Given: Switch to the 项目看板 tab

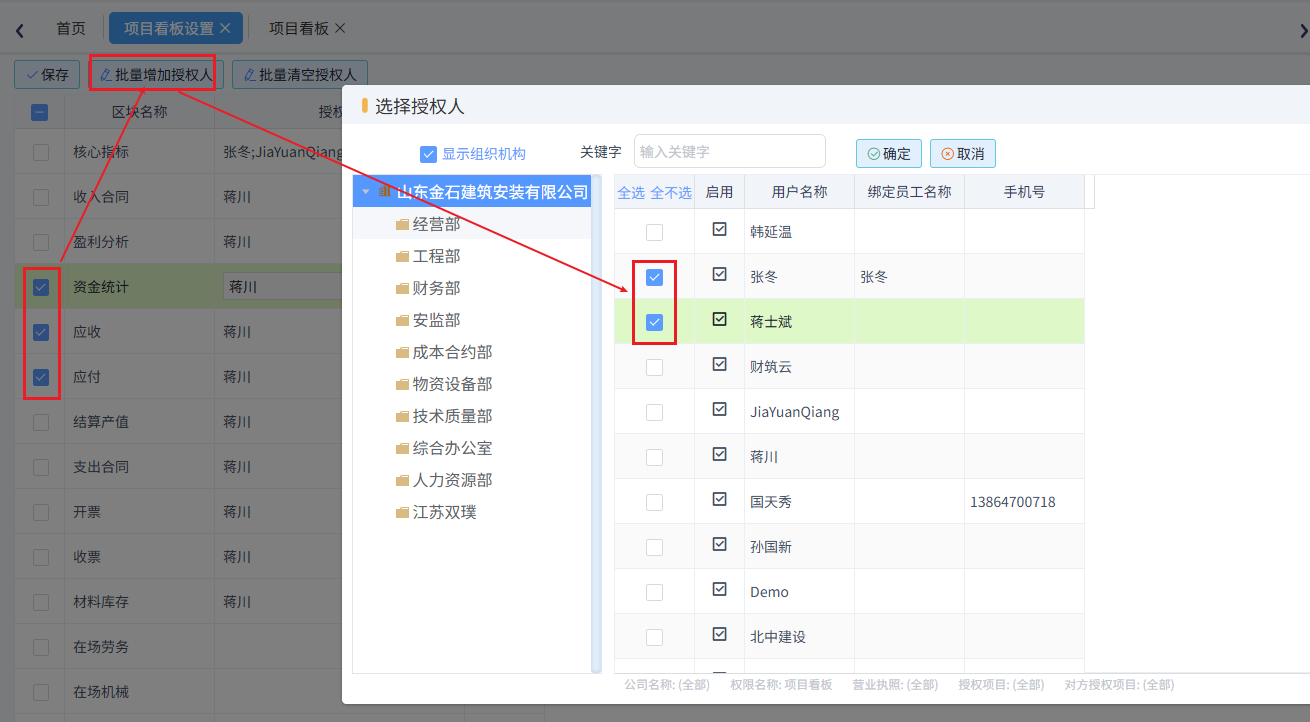Looking at the screenshot, I should 299,28.
